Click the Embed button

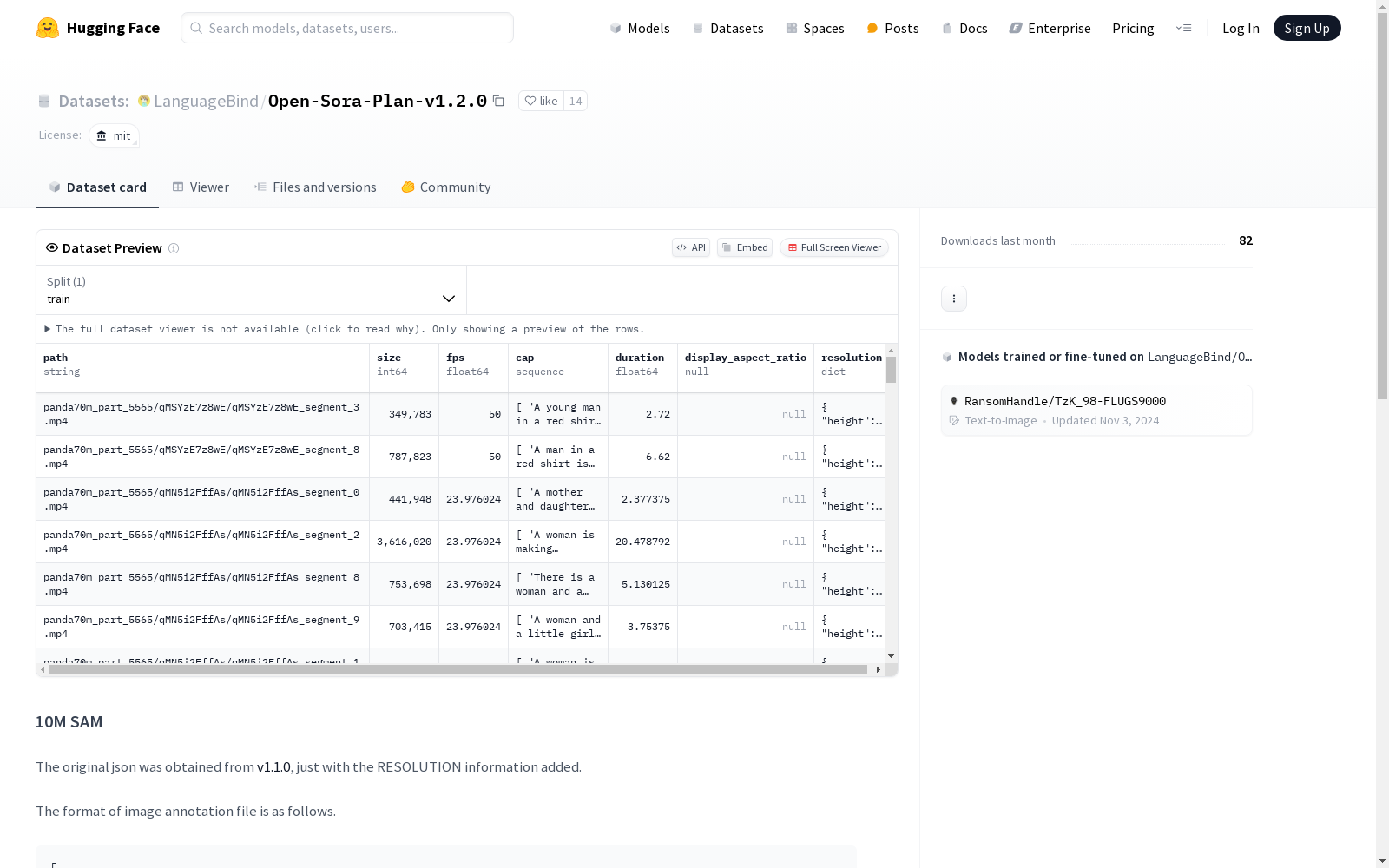(745, 247)
